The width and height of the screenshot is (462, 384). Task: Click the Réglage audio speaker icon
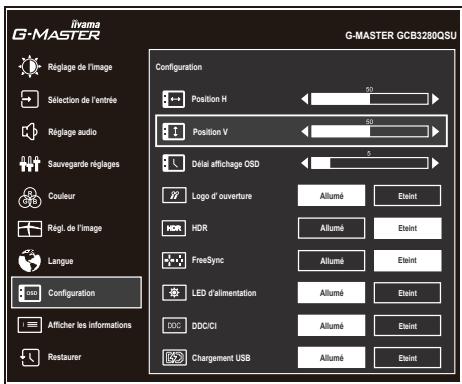(x=30, y=132)
